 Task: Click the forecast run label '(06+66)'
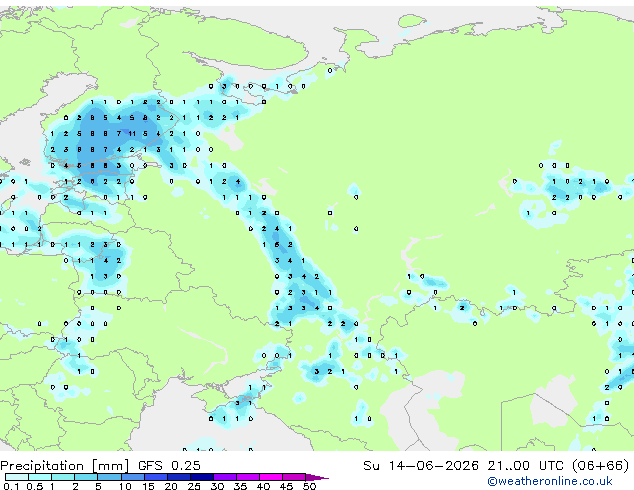[601, 466]
